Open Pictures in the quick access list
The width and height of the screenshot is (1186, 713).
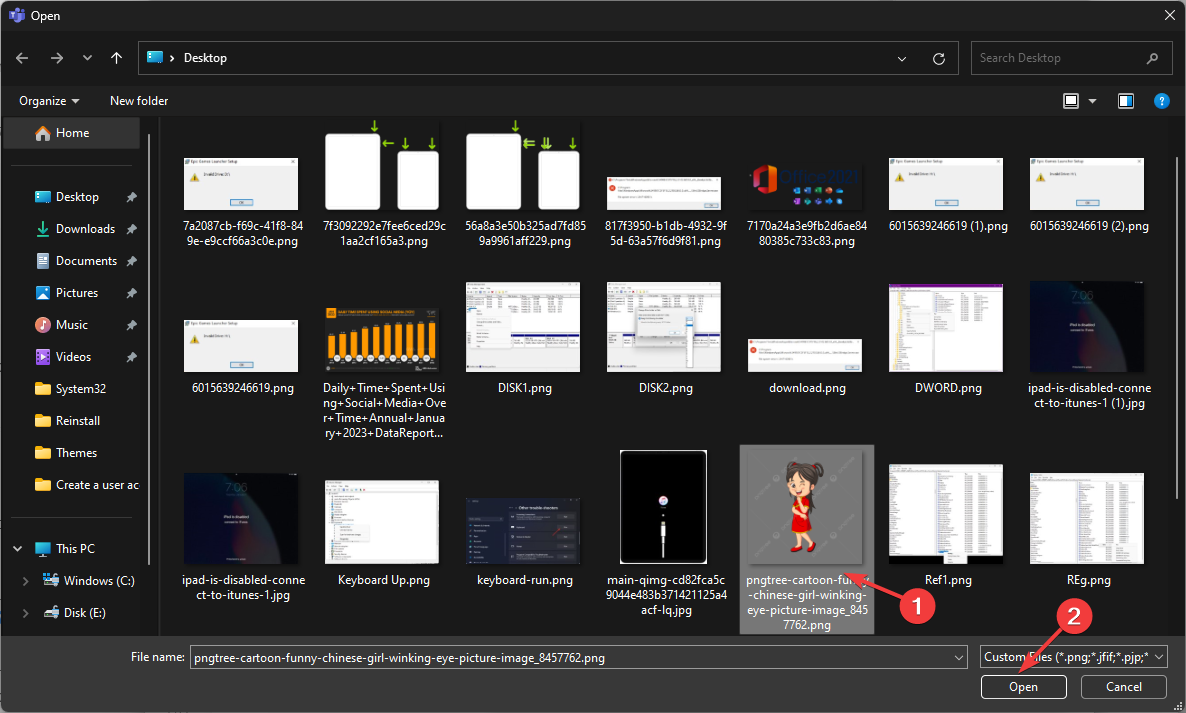click(x=76, y=293)
